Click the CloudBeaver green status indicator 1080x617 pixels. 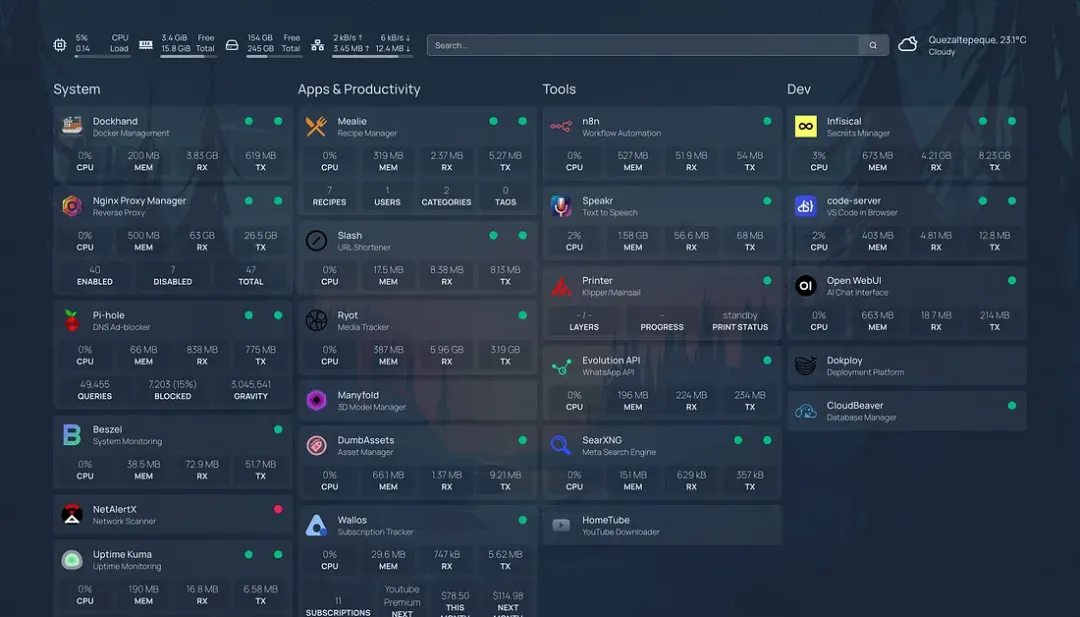1012,406
